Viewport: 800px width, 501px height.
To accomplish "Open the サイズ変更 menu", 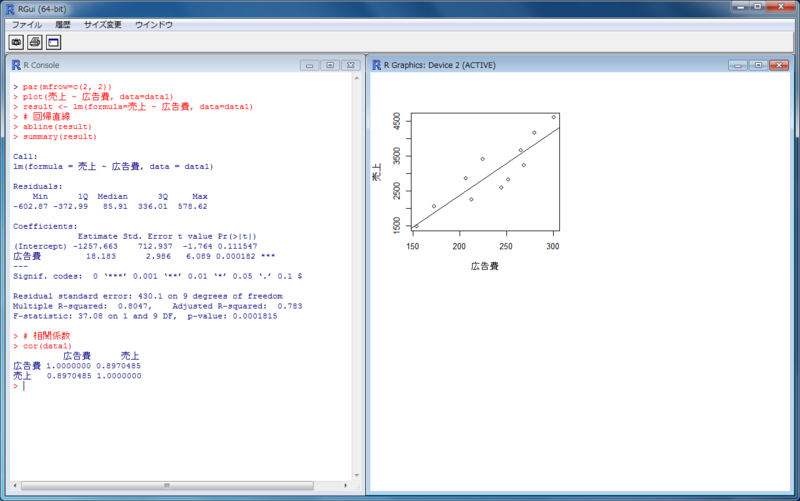I will pyautogui.click(x=103, y=24).
